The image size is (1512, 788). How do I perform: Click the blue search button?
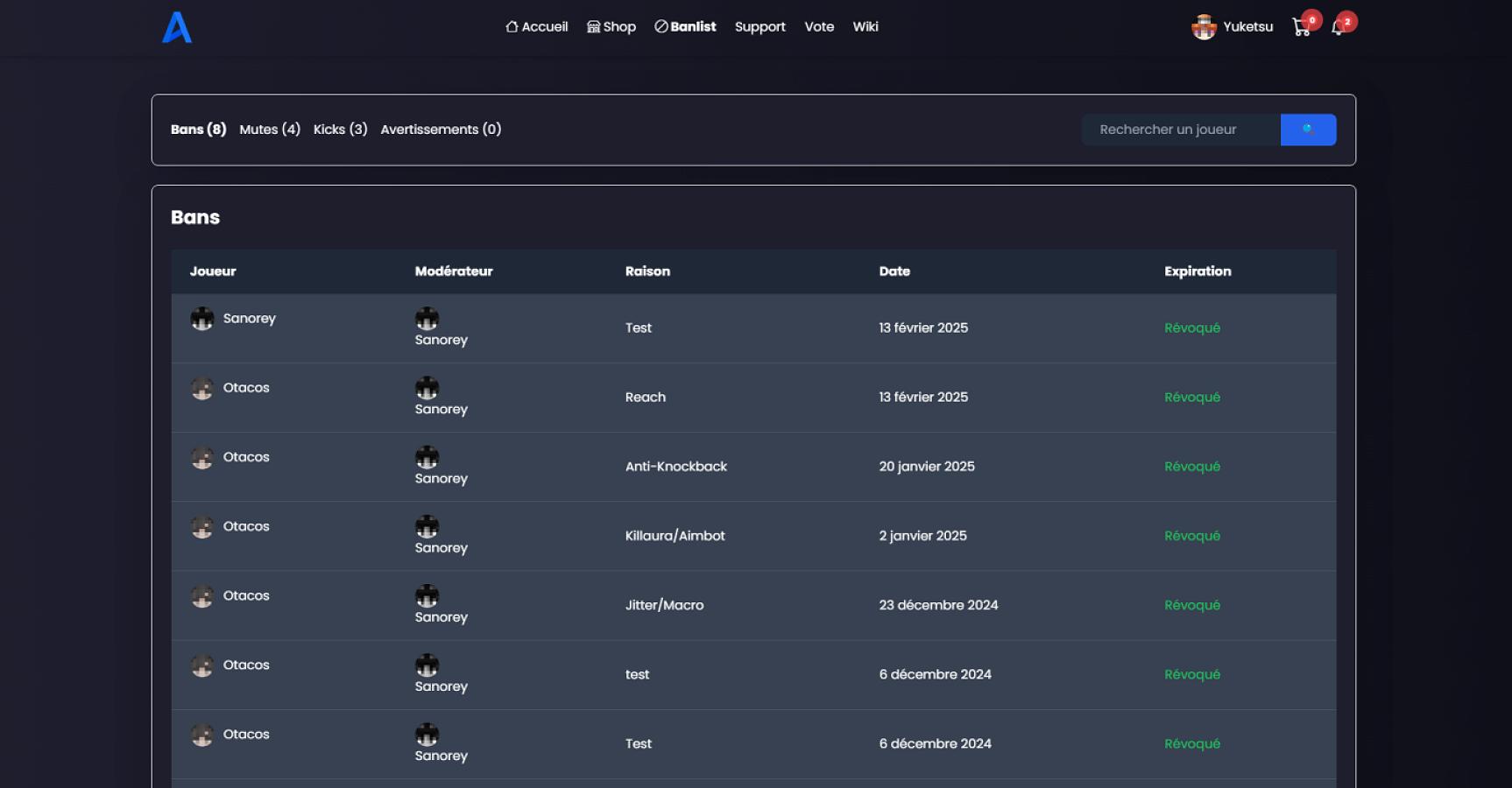1307,130
